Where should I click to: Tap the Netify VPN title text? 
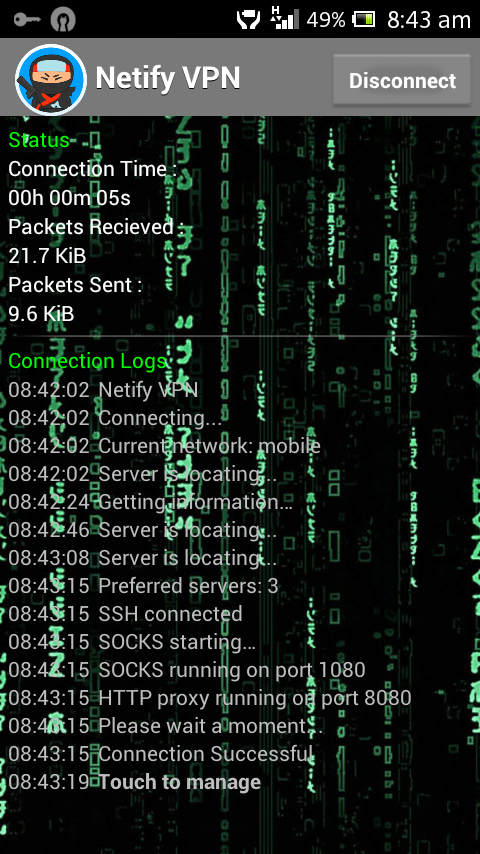click(168, 78)
